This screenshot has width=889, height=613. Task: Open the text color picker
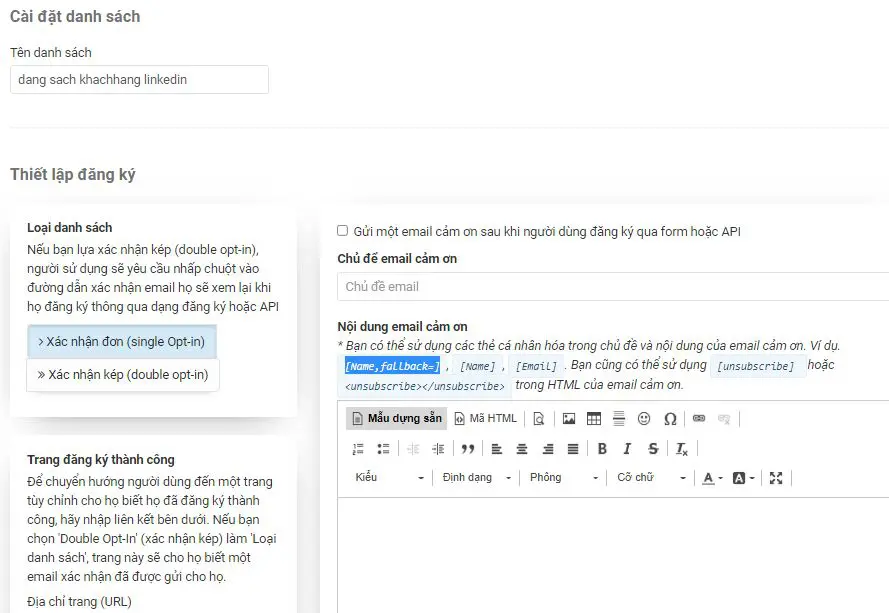pyautogui.click(x=712, y=478)
